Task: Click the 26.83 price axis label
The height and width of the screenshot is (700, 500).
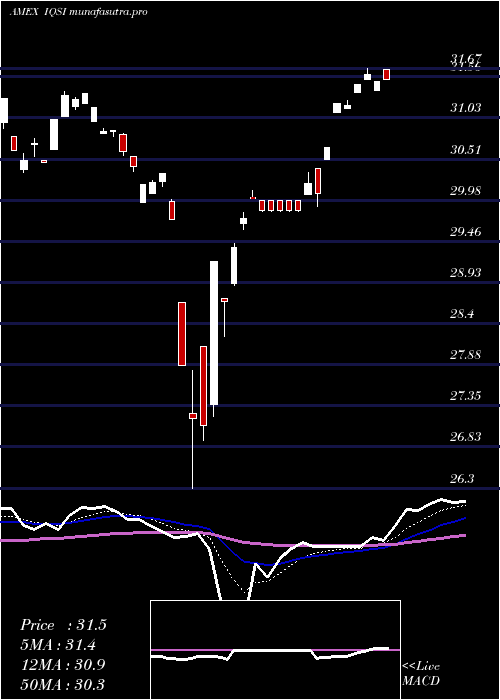Action: [x=466, y=437]
